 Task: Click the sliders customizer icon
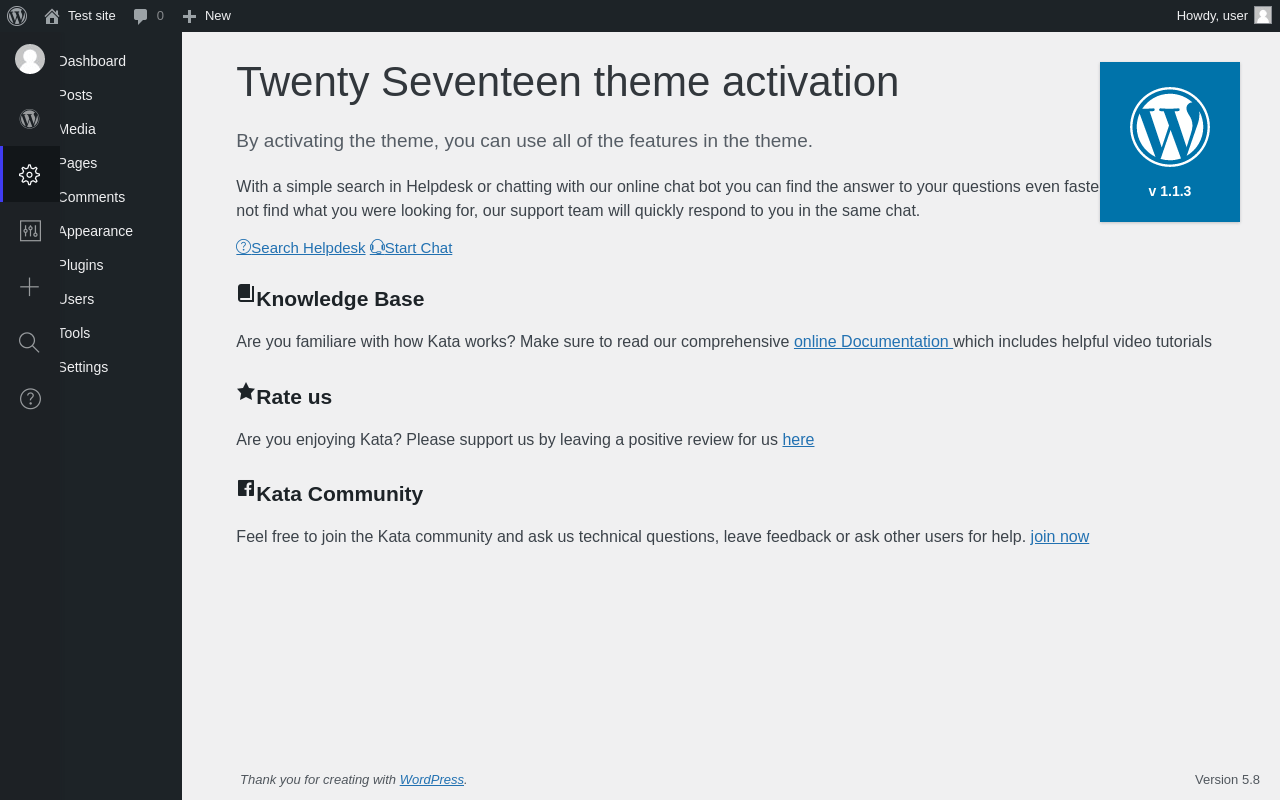point(30,231)
